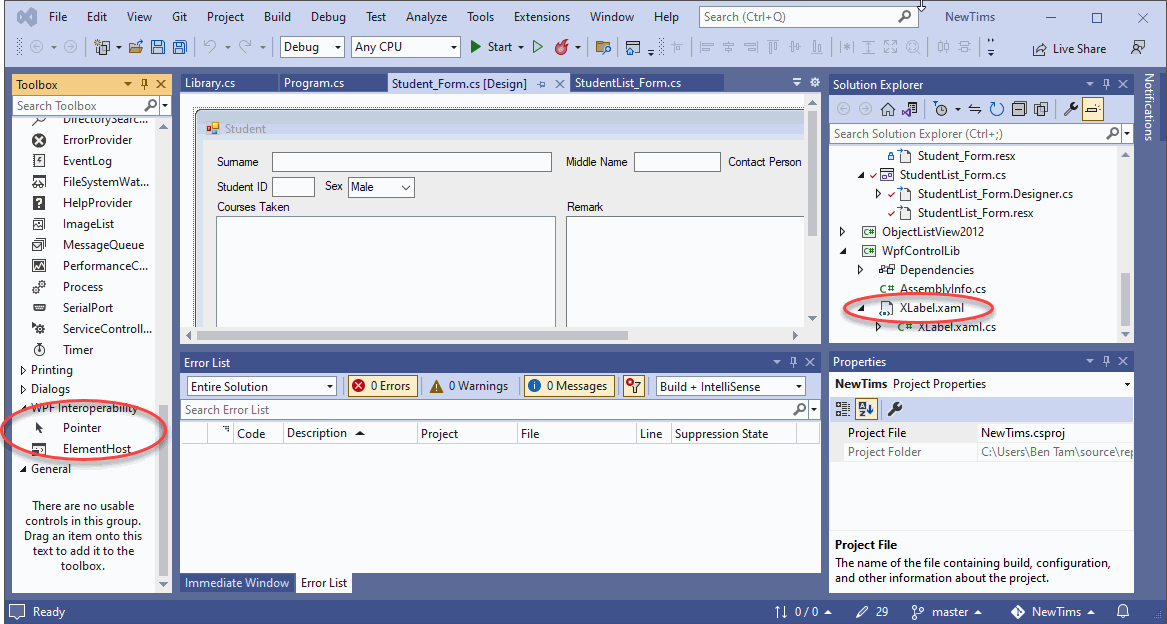1167x624 pixels.
Task: Open Properties via the wrench icon
Action: point(1069,110)
